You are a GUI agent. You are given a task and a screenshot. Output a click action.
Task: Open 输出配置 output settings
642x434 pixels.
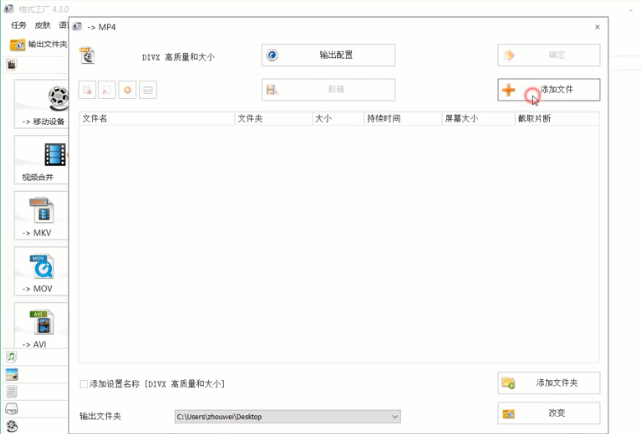pyautogui.click(x=328, y=55)
